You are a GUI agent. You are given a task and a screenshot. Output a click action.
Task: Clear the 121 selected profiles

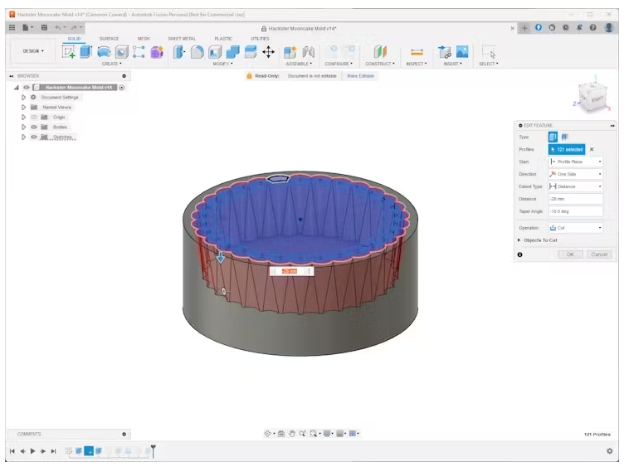tap(591, 149)
